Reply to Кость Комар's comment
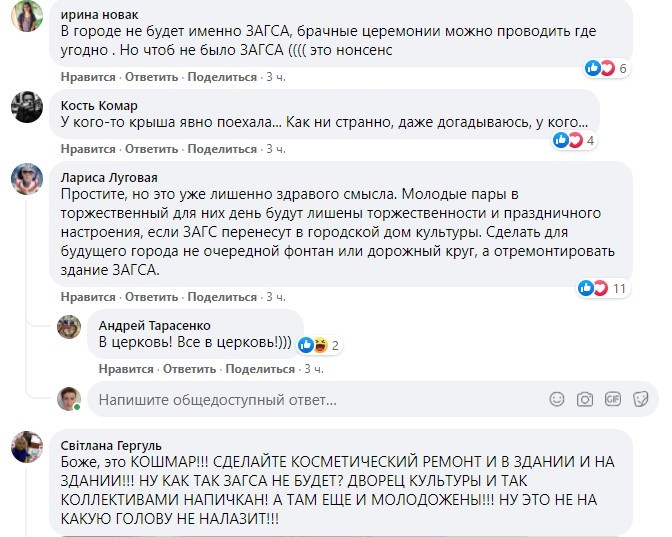 point(150,149)
